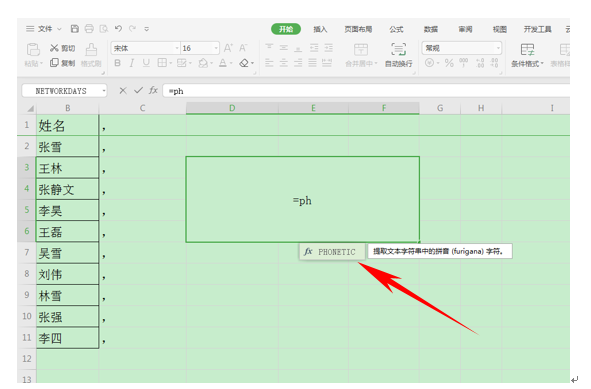Align text right
The height and width of the screenshot is (389, 591).
click(x=298, y=63)
